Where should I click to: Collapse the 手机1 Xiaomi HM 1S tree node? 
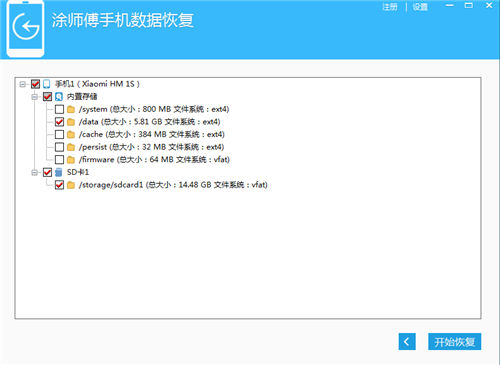tap(22, 84)
